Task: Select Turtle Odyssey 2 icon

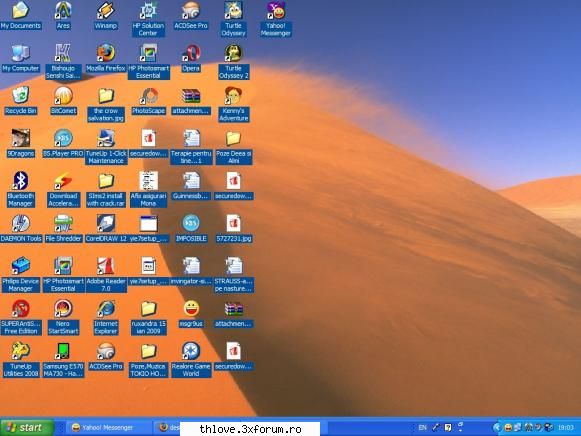Action: 233,61
